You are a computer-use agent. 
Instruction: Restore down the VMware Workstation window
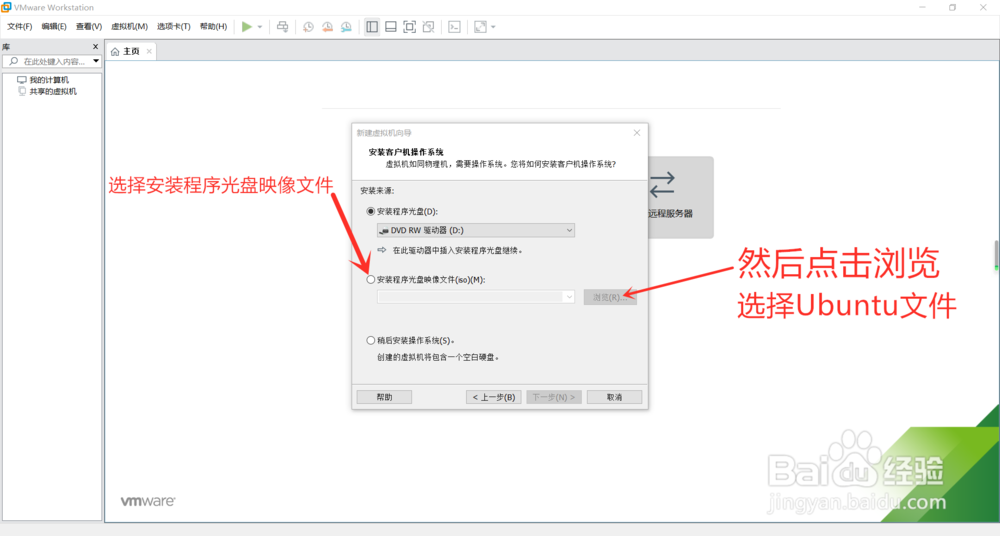tap(952, 7)
